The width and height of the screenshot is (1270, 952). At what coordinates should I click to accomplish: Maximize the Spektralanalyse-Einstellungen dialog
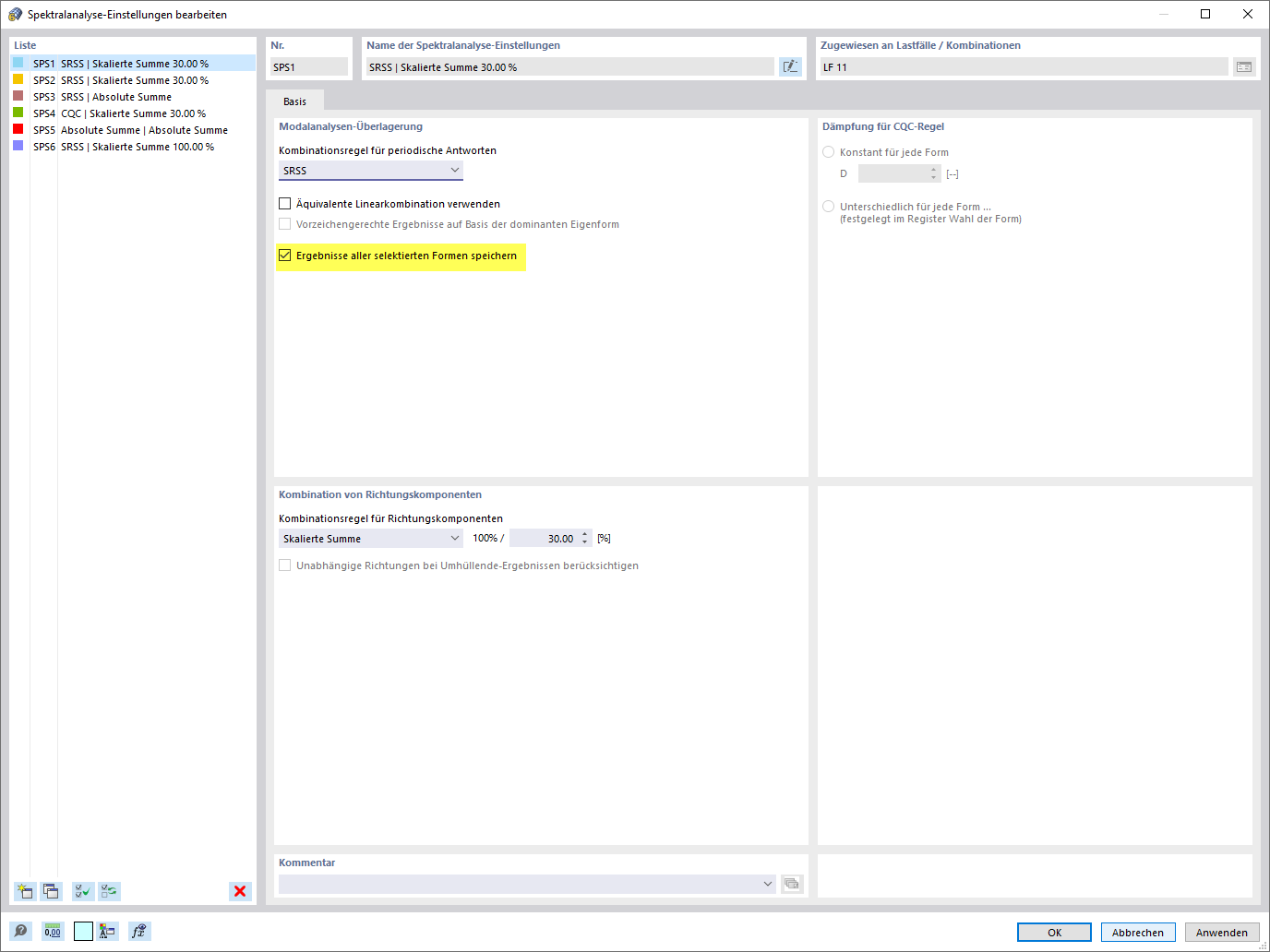pyautogui.click(x=1205, y=14)
